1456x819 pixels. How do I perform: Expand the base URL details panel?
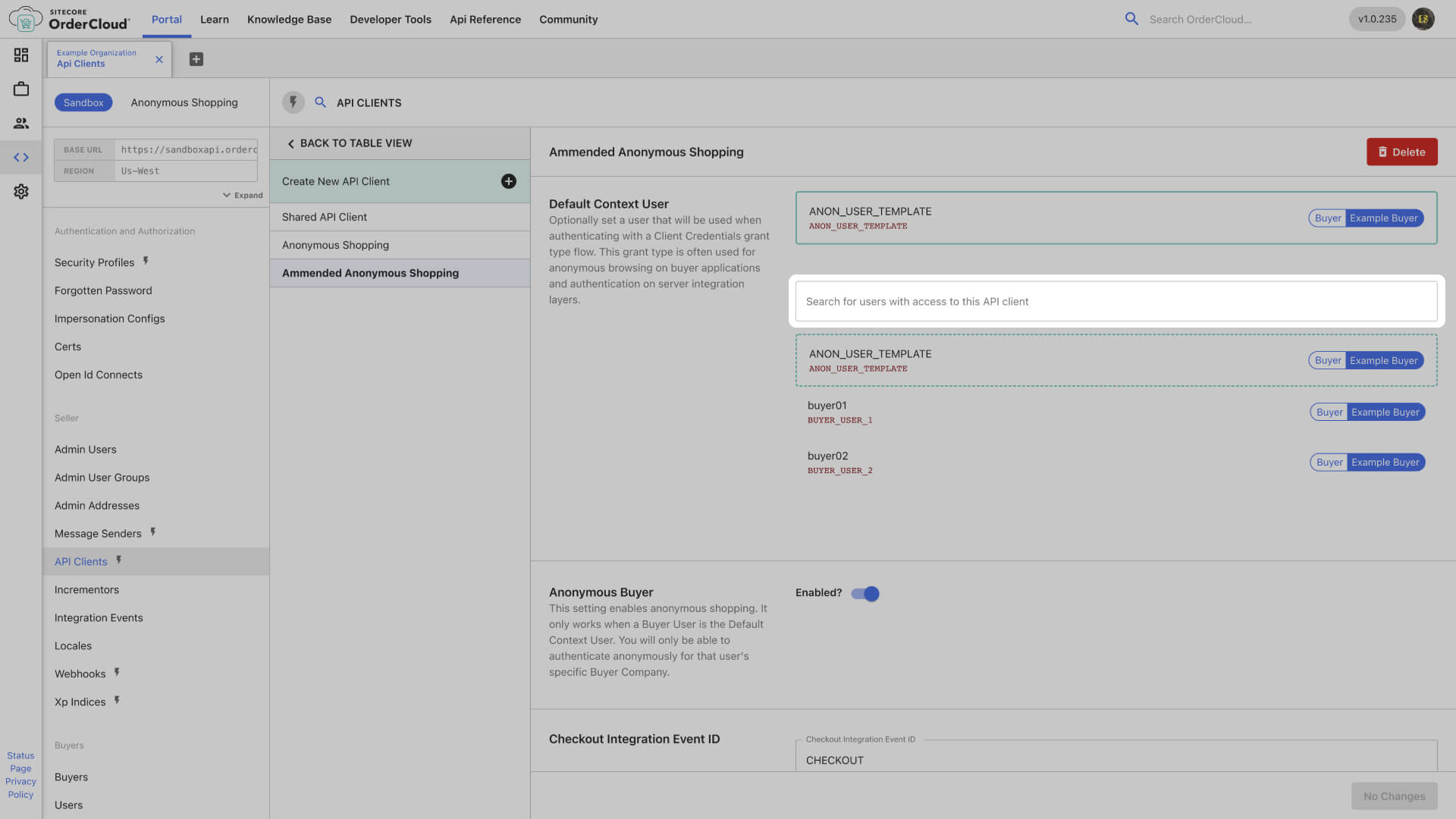tap(243, 195)
